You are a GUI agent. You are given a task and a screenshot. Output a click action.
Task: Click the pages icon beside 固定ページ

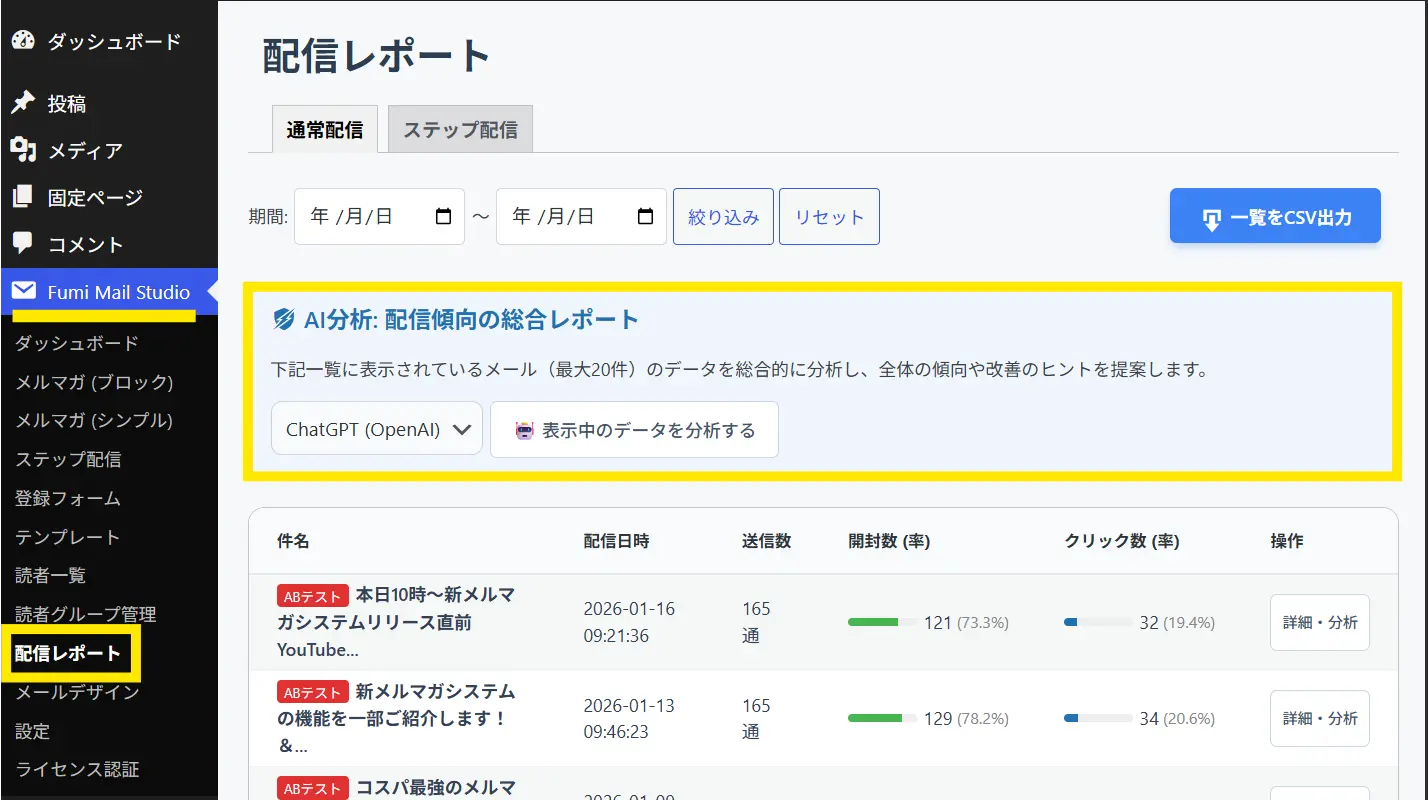23,197
